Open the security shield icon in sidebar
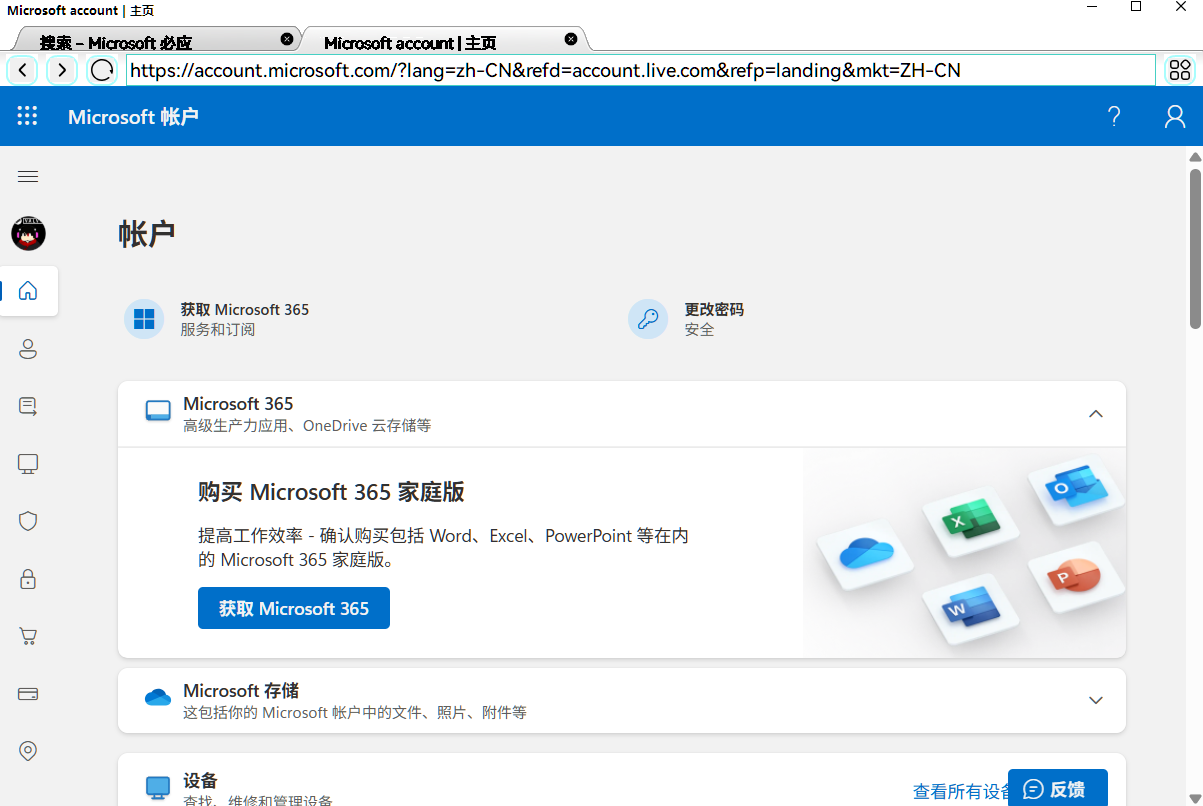 28,521
